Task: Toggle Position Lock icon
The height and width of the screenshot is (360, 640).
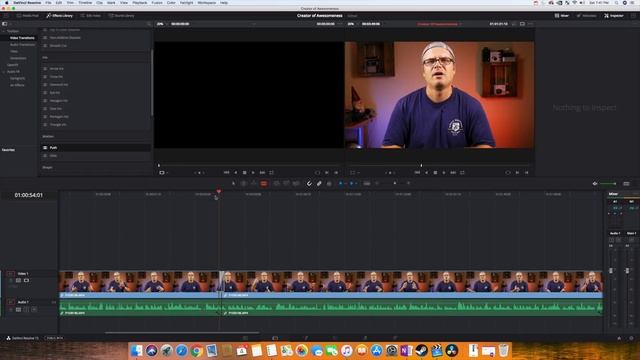Action: tap(329, 184)
